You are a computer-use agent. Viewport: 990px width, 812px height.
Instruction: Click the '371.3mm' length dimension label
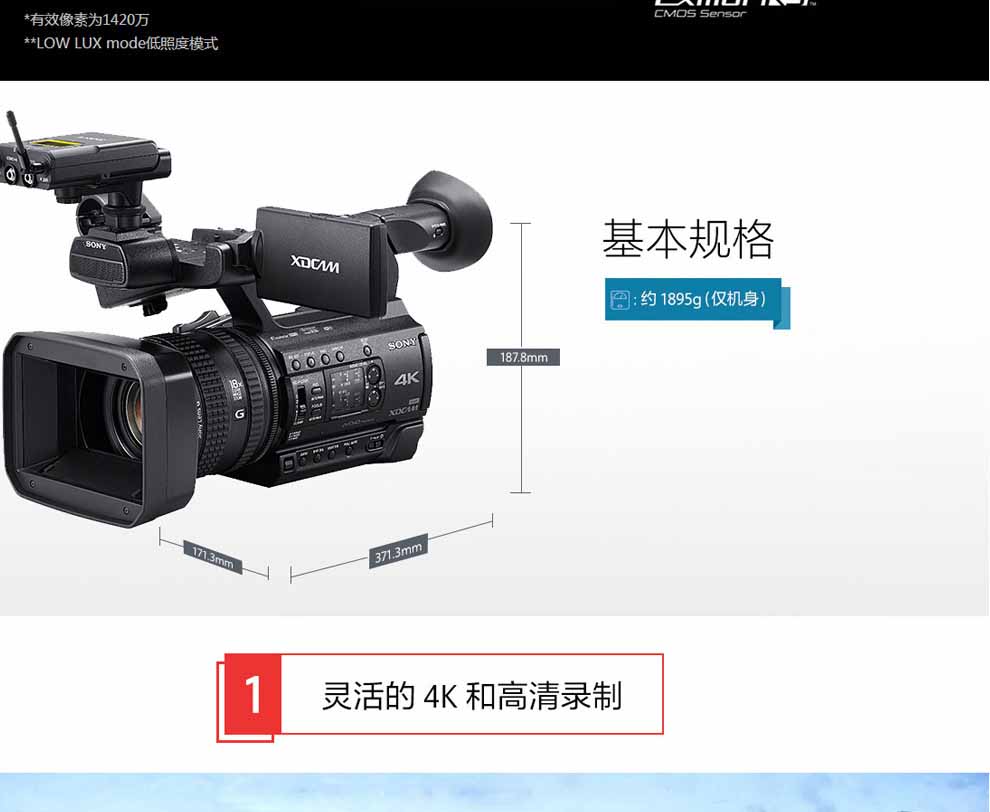[398, 552]
